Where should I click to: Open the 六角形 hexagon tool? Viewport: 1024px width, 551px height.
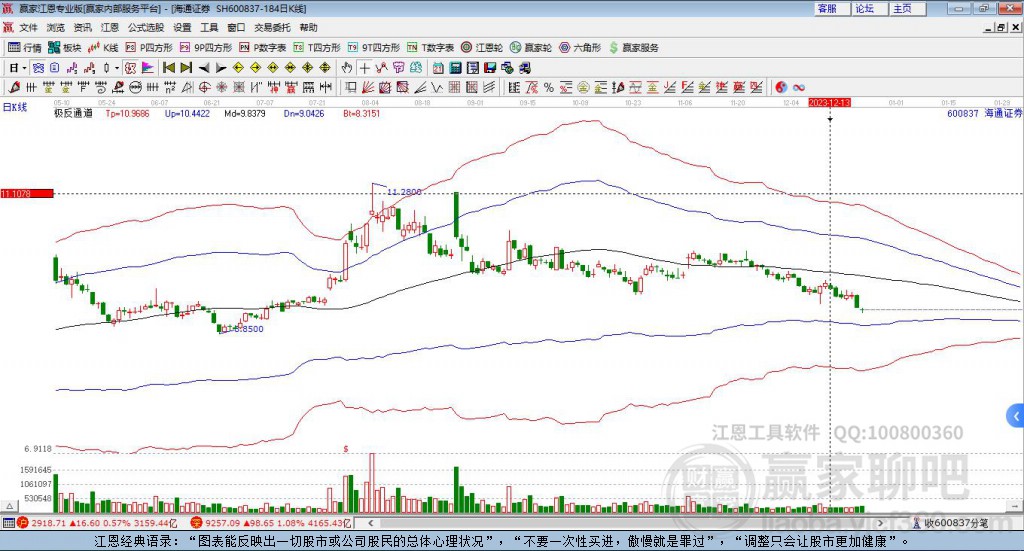click(x=580, y=48)
